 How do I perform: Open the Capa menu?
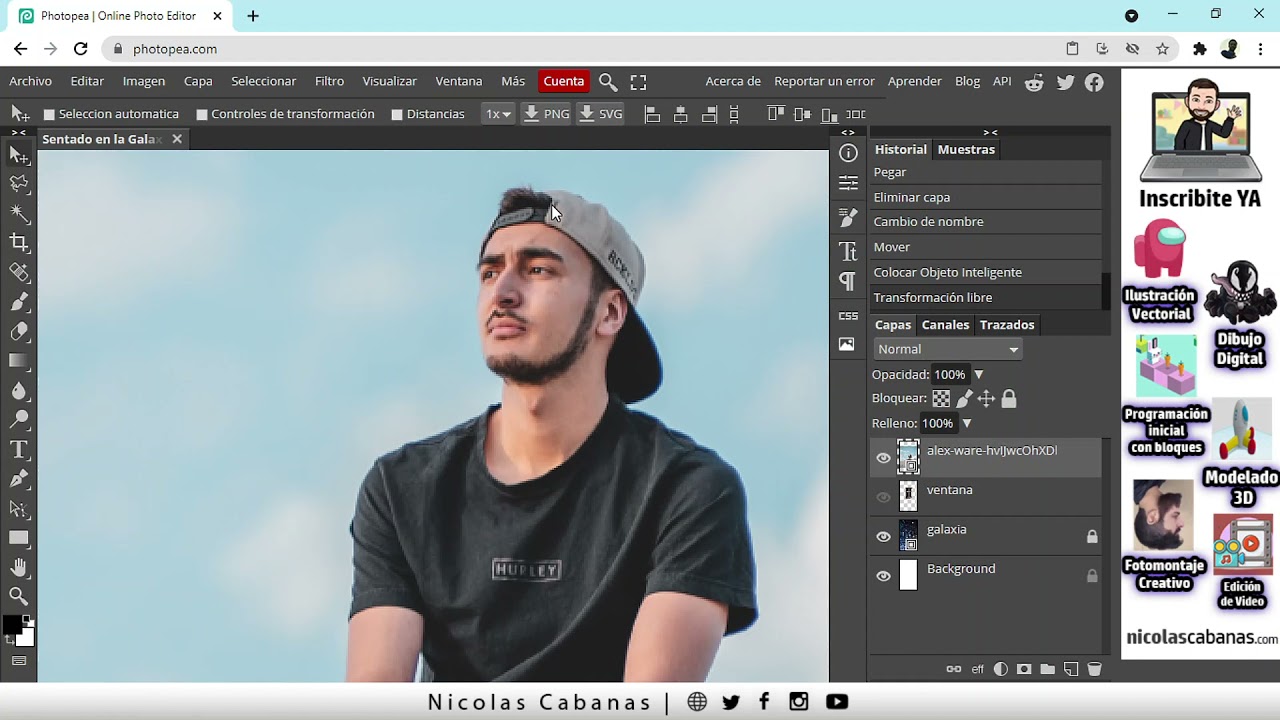click(198, 81)
